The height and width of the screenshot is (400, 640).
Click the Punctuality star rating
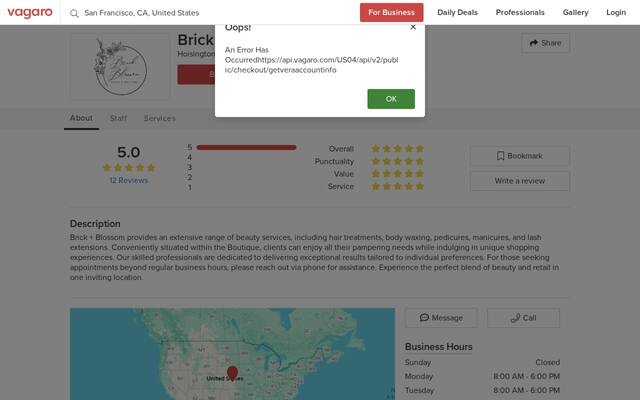tap(398, 161)
